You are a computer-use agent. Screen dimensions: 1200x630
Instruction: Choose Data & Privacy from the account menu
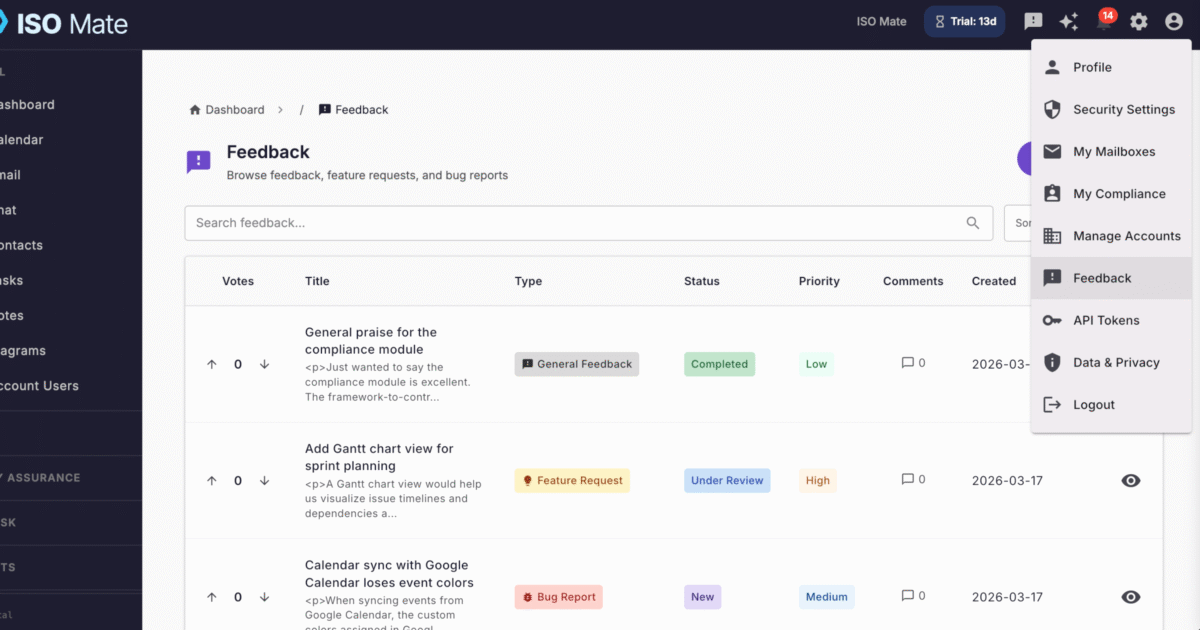click(1114, 362)
